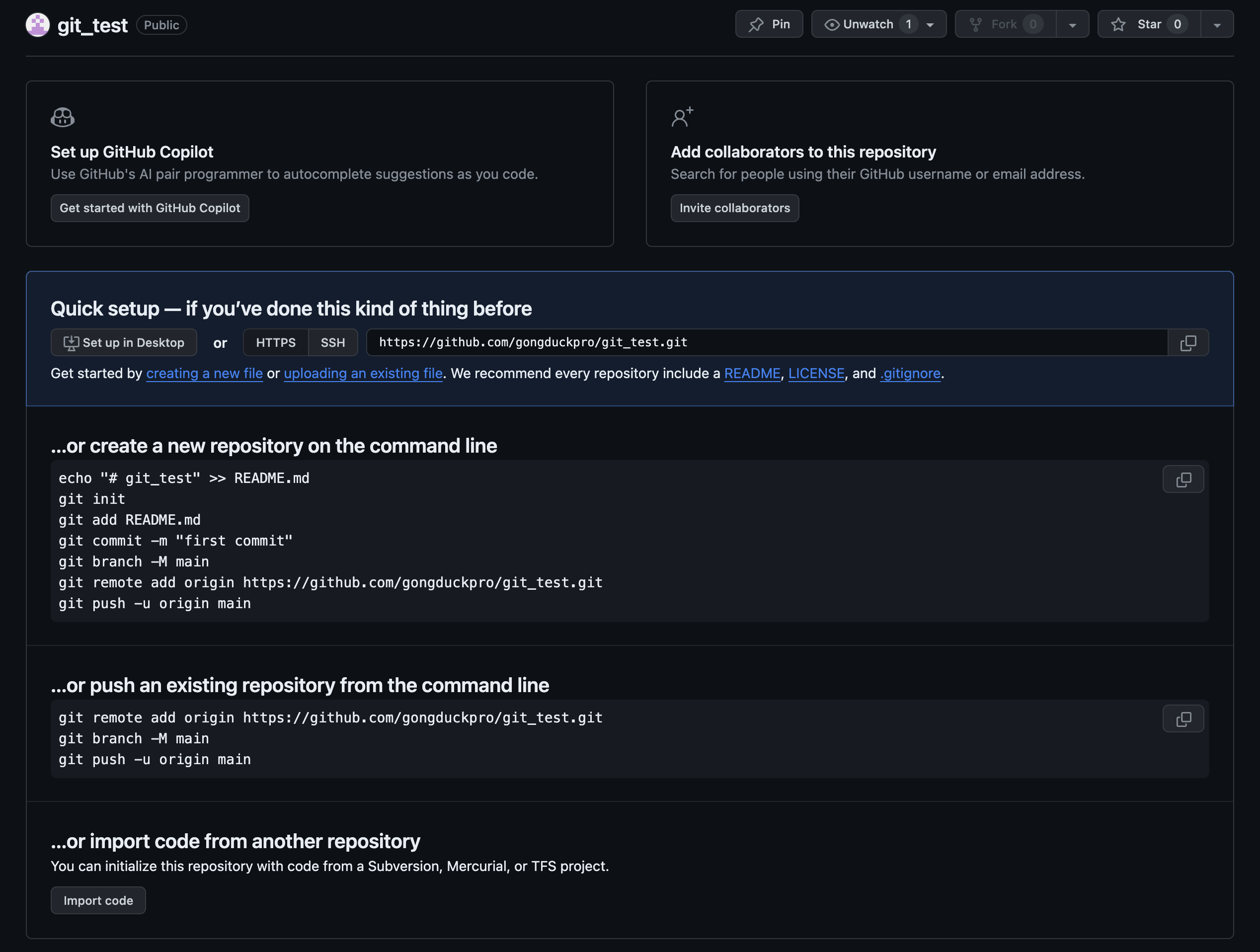Copy the repository HTTPS URL to clipboard
Viewport: 1260px width, 952px height.
click(x=1187, y=342)
